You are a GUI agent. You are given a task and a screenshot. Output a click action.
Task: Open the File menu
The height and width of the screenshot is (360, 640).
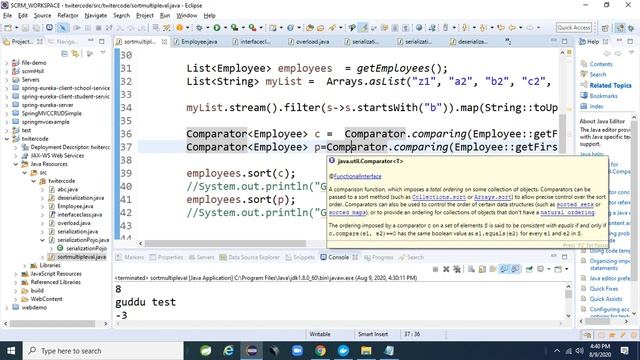click(7, 16)
